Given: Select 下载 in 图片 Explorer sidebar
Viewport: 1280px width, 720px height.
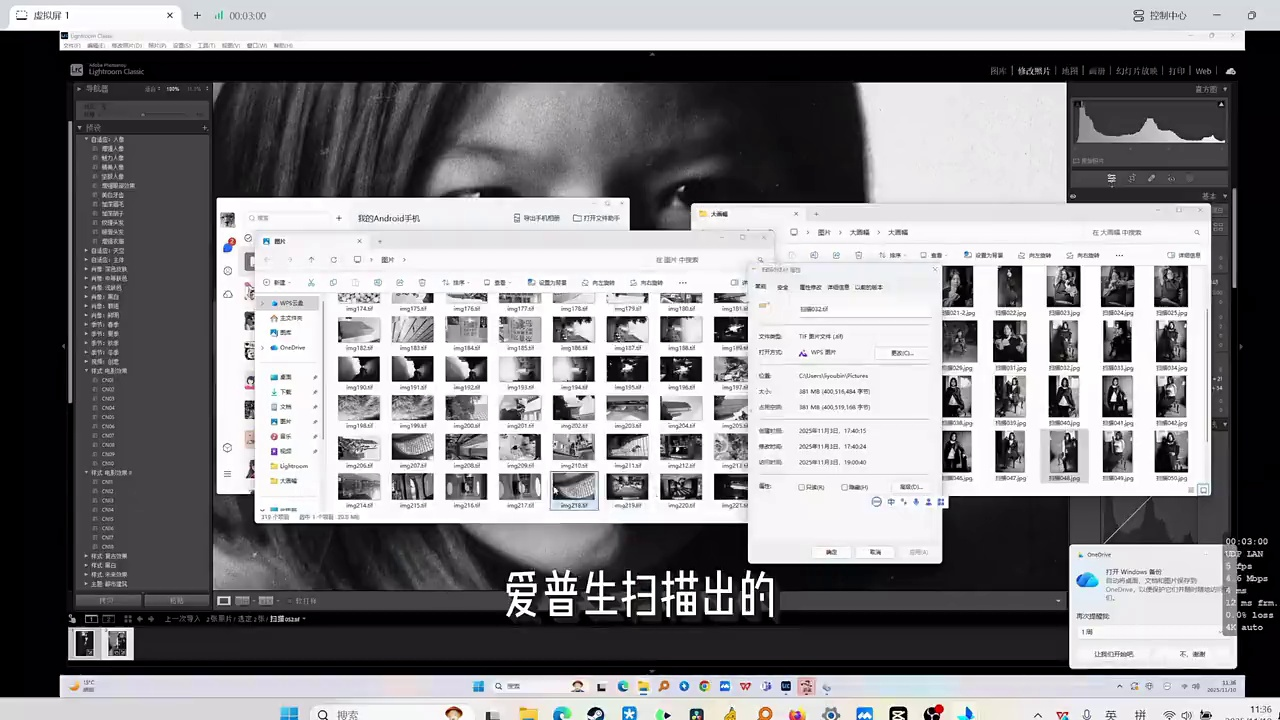Looking at the screenshot, I should tap(286, 392).
